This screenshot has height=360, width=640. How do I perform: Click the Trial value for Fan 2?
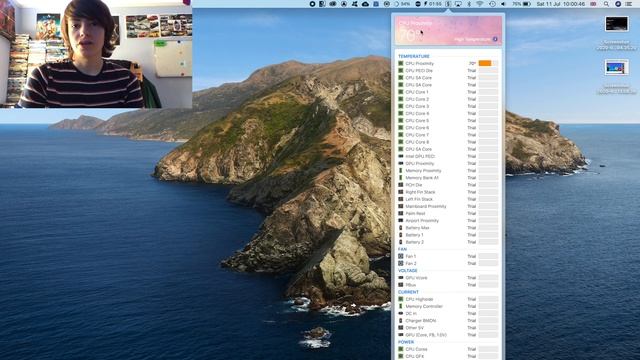point(471,263)
